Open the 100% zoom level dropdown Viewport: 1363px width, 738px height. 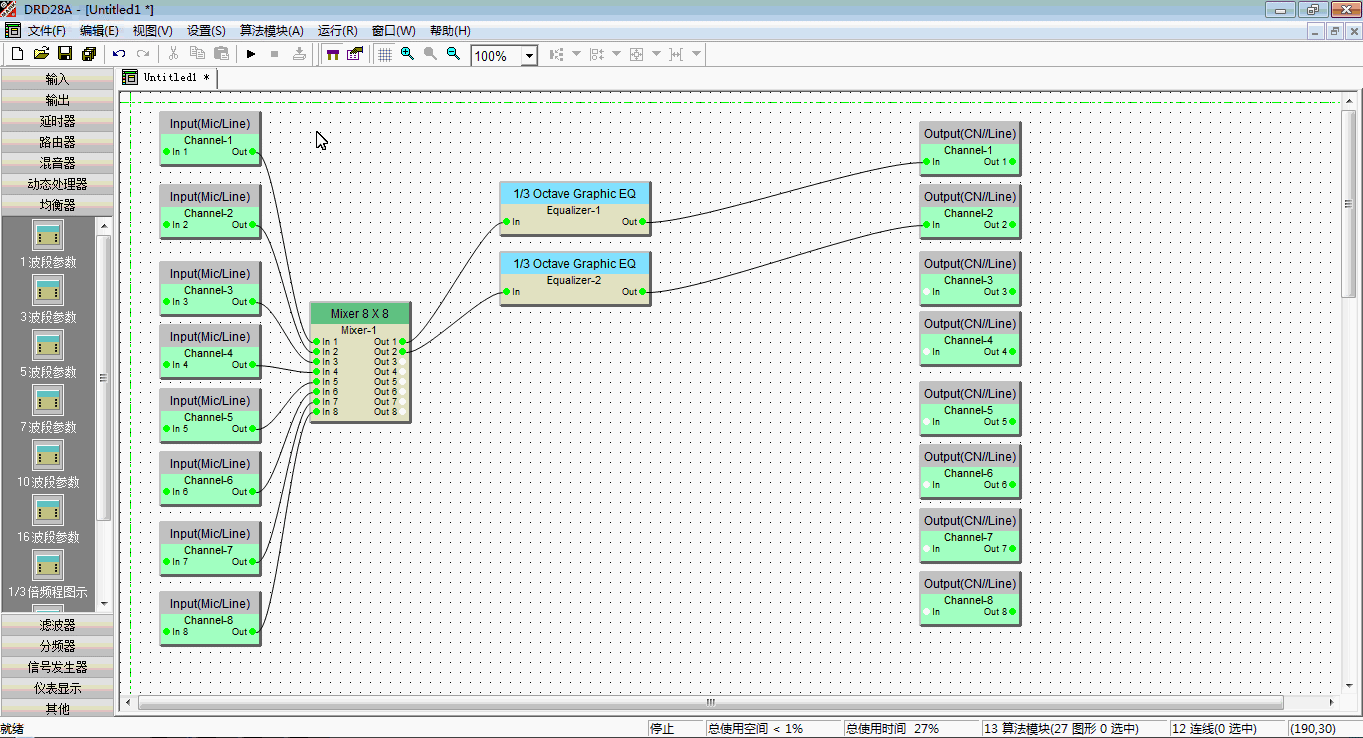pyautogui.click(x=529, y=56)
